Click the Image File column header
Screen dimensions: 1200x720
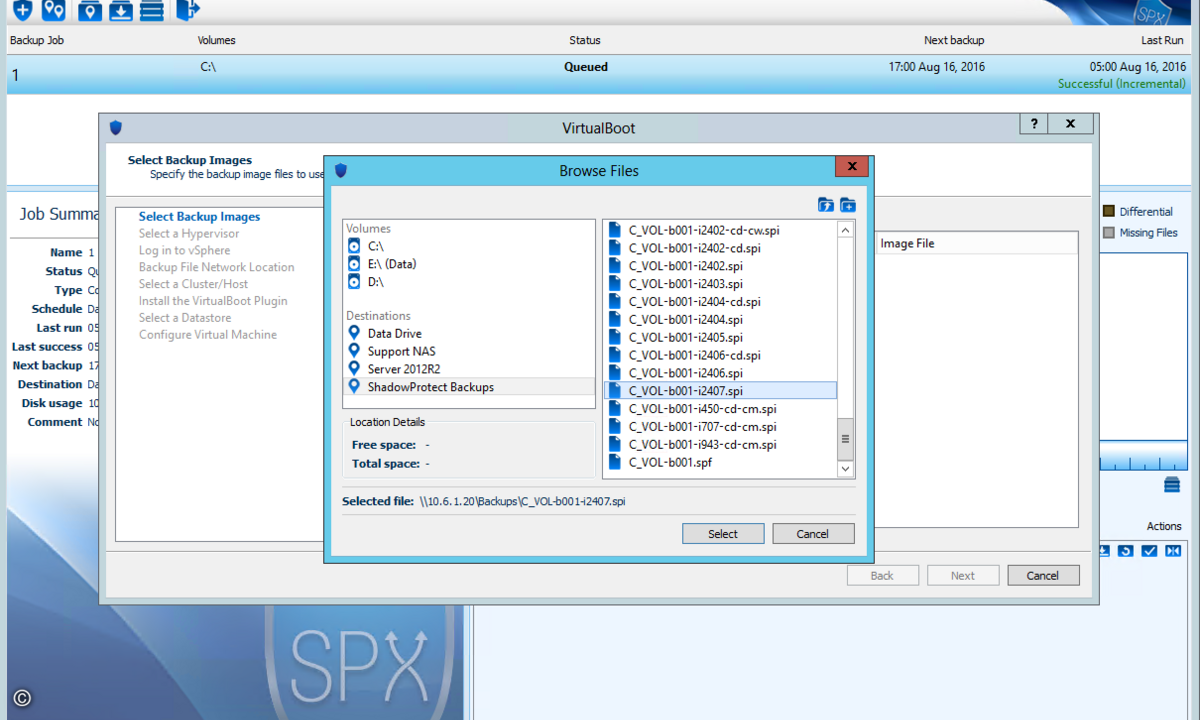(x=907, y=243)
